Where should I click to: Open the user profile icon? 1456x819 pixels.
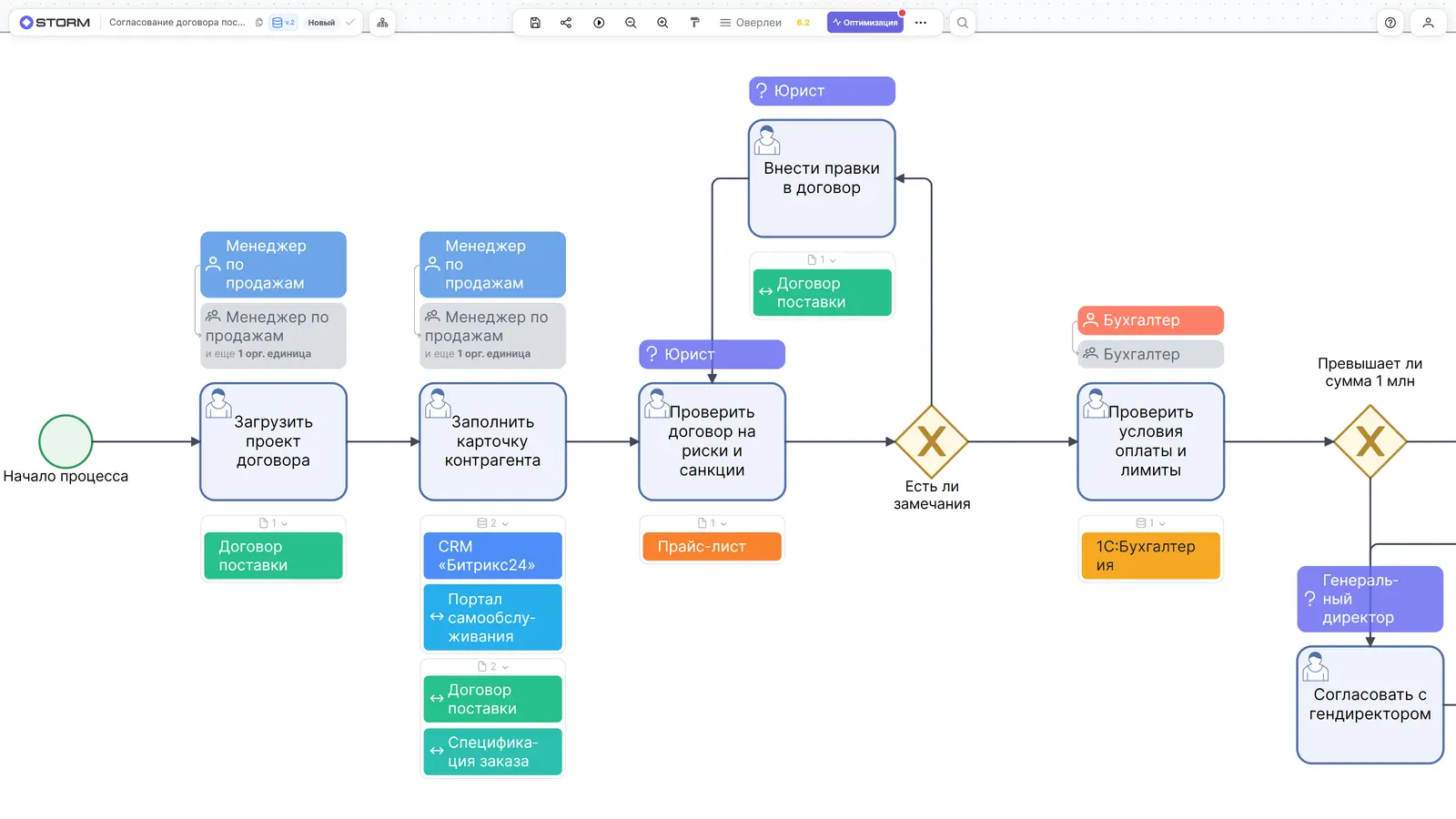[x=1428, y=23]
